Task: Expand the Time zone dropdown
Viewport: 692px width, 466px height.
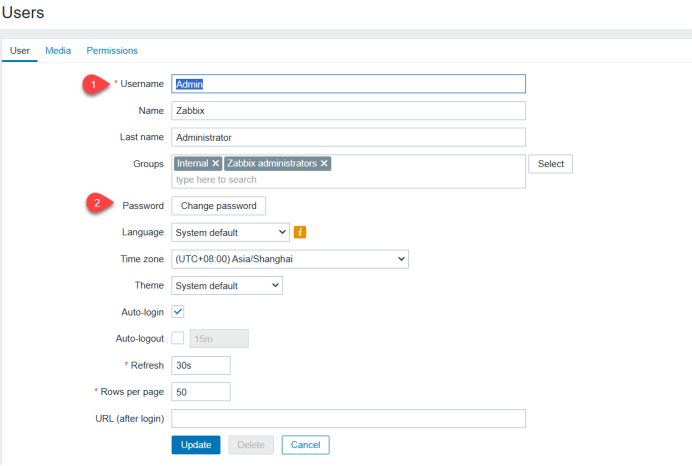Action: tap(290, 259)
